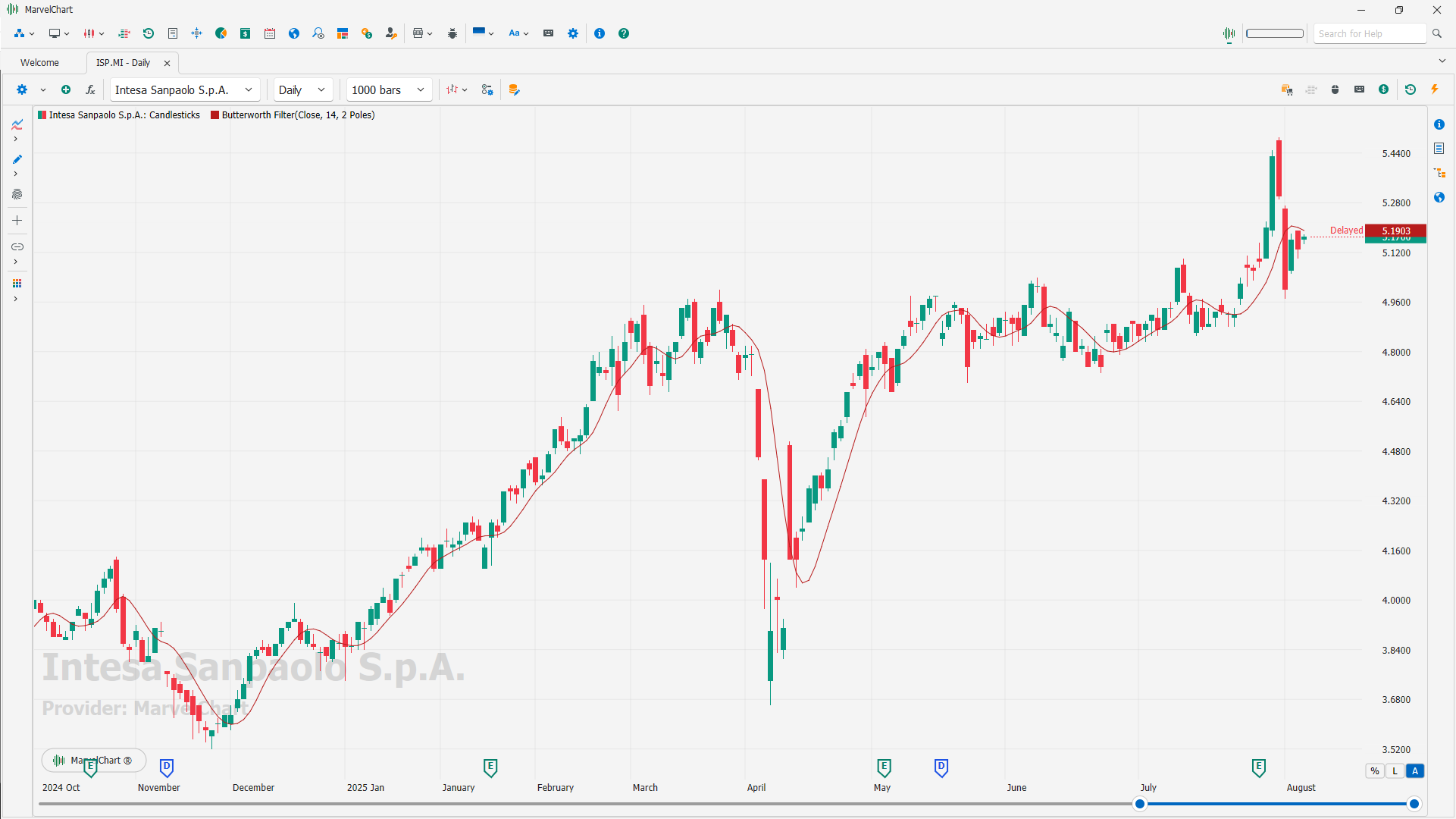This screenshot has height=819, width=1456.
Task: Expand the chart gear settings dropdown arrow
Action: [x=43, y=90]
